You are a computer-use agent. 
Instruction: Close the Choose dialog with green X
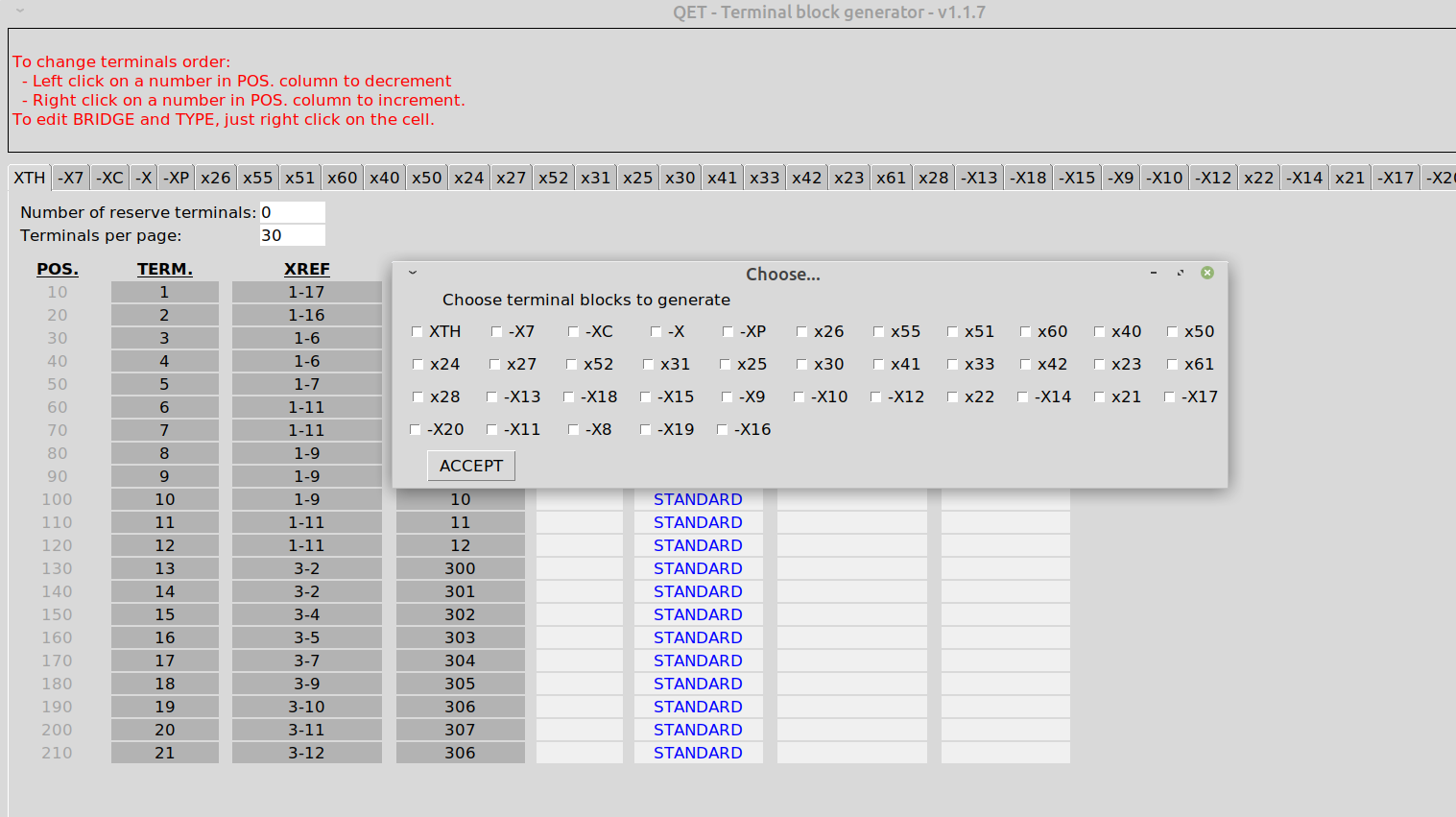(x=1207, y=274)
